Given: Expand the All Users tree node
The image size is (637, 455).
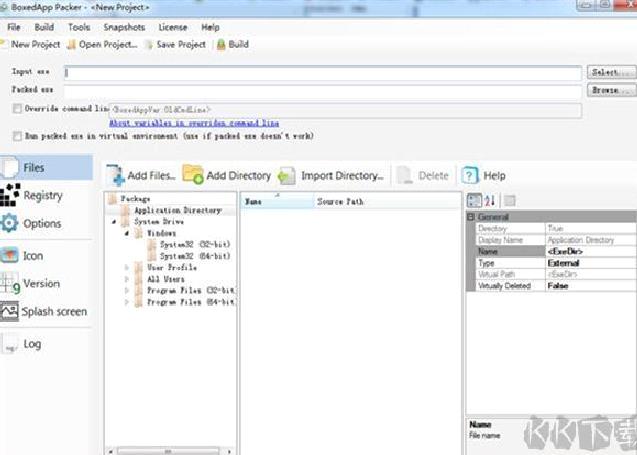Looking at the screenshot, I should point(127,279).
